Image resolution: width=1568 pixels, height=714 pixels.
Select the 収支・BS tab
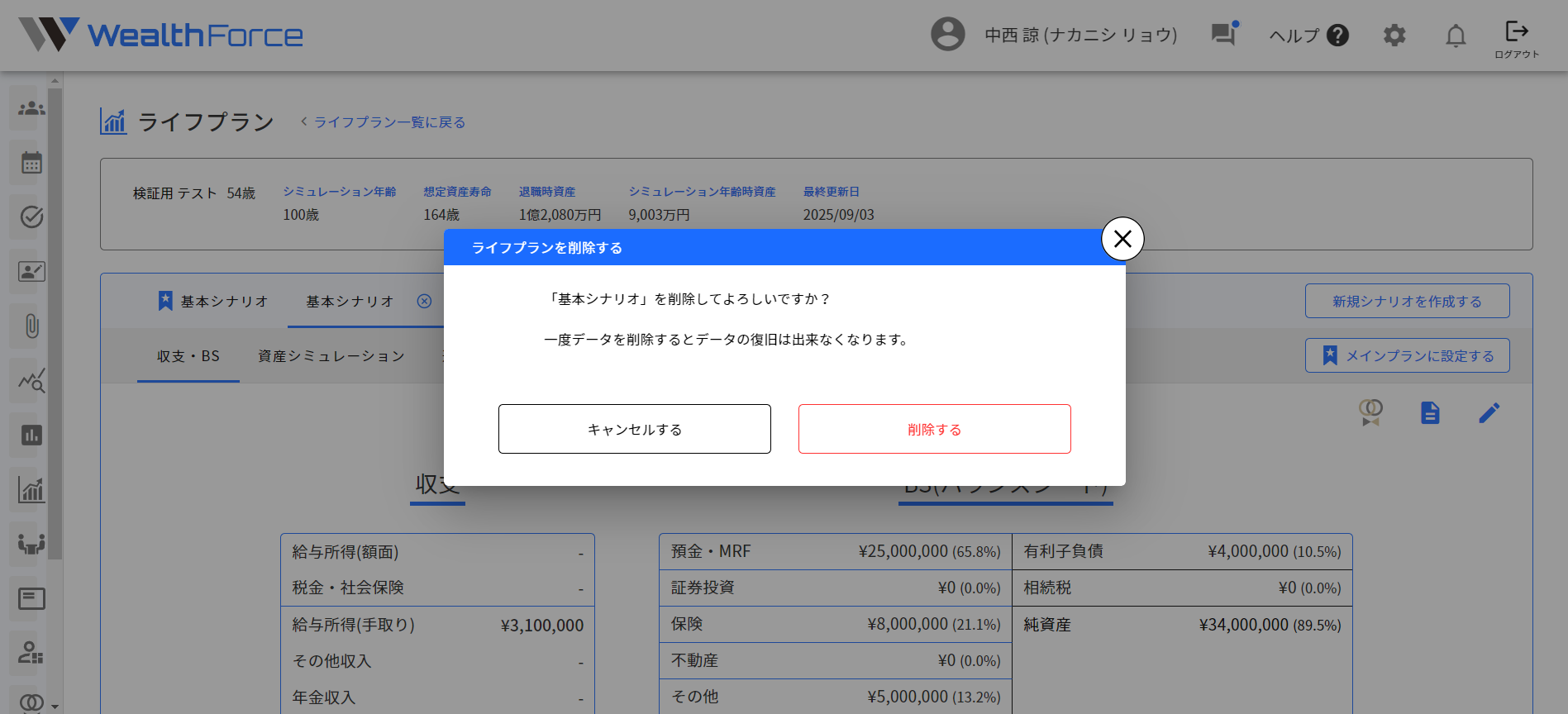(x=188, y=356)
